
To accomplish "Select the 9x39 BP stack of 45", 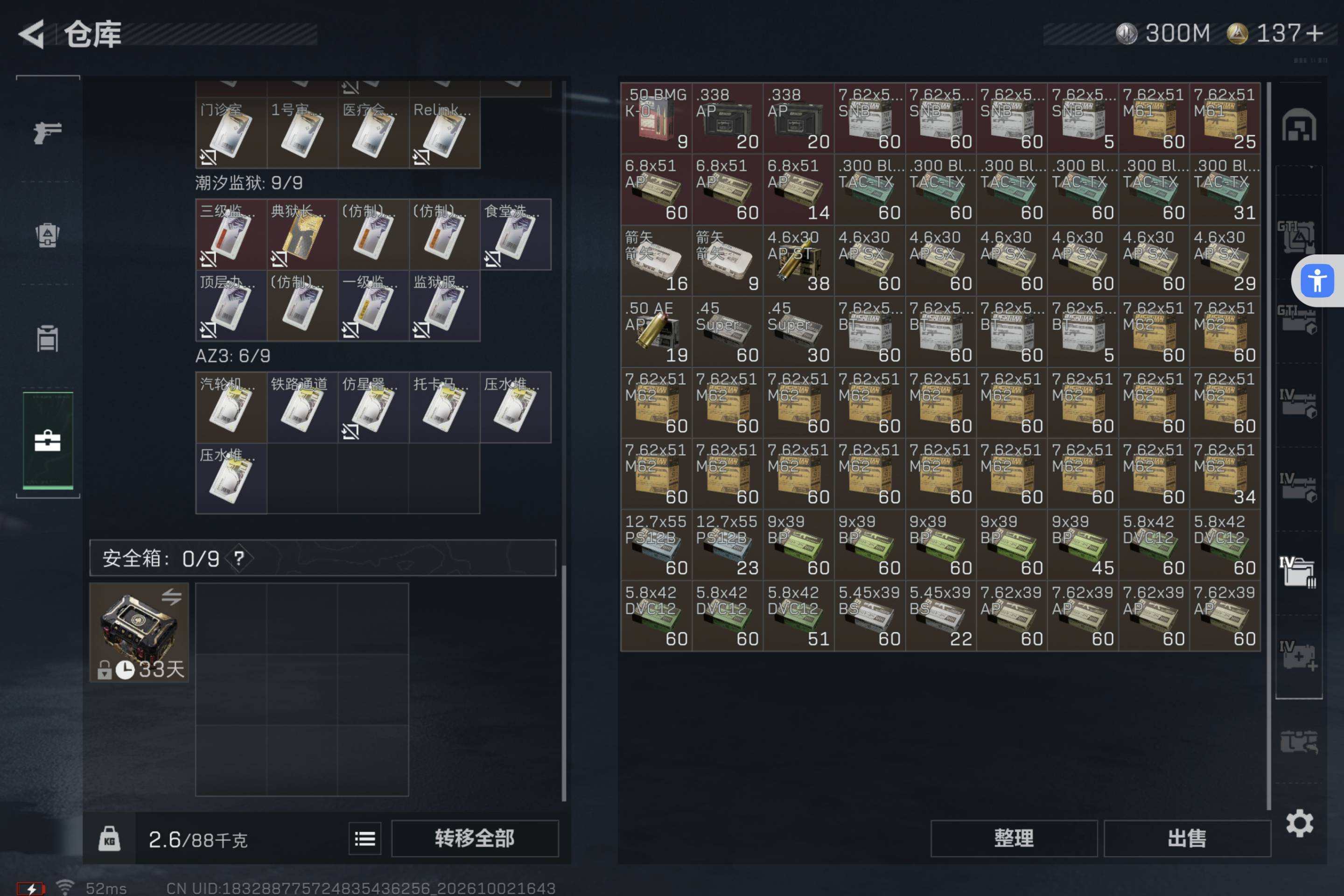I will point(1082,545).
